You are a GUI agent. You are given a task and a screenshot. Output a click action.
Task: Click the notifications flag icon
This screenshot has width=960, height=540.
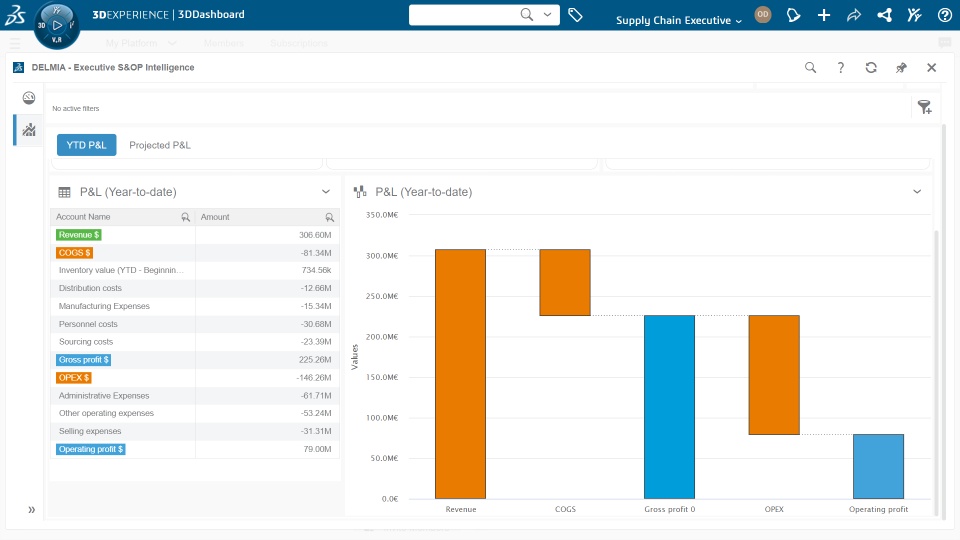click(x=793, y=15)
